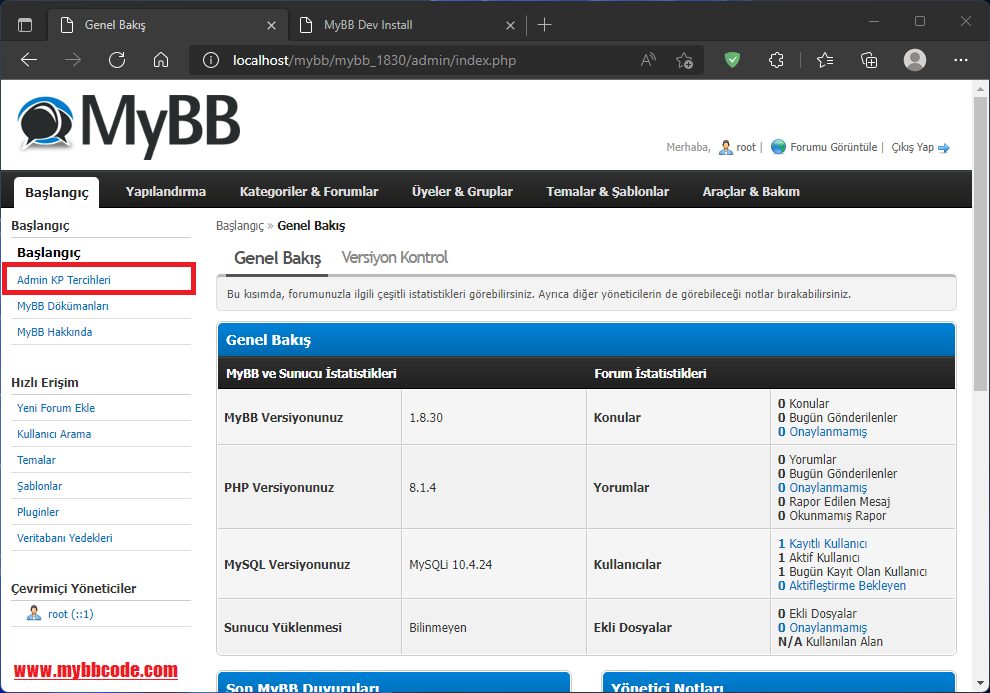The image size is (990, 693).
Task: Open the Yapılandırma navigation menu
Action: point(165,191)
